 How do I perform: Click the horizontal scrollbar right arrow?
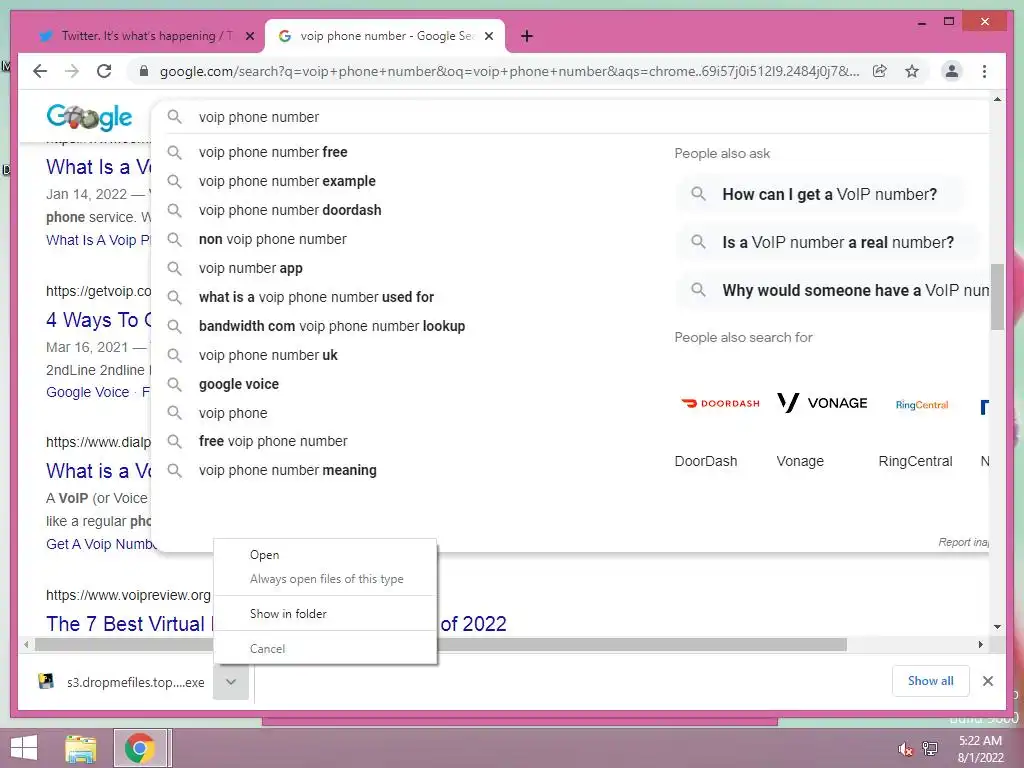coord(980,645)
